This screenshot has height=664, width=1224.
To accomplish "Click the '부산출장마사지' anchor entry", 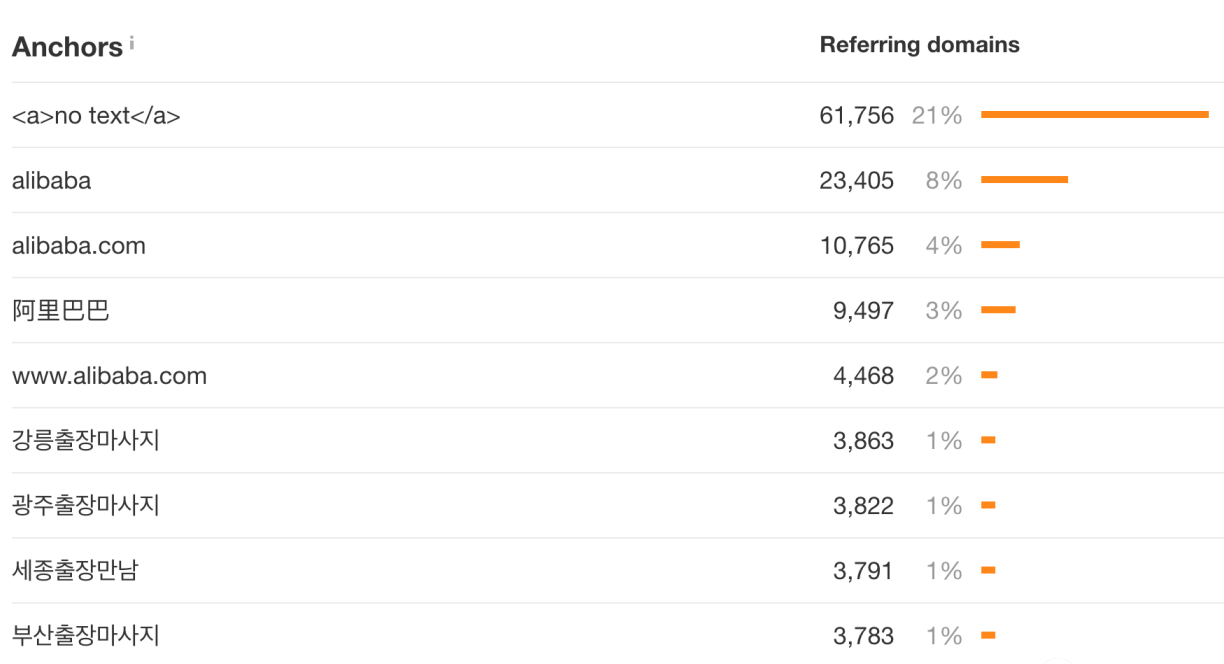I will 86,635.
